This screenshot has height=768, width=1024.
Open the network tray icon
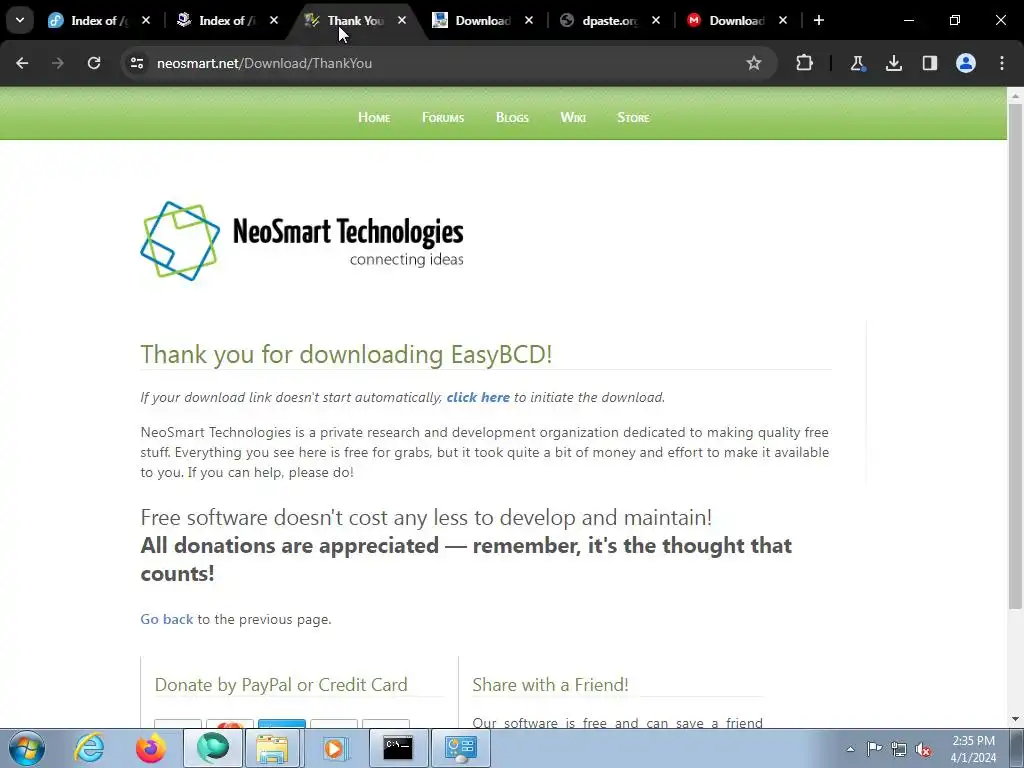(x=899, y=749)
